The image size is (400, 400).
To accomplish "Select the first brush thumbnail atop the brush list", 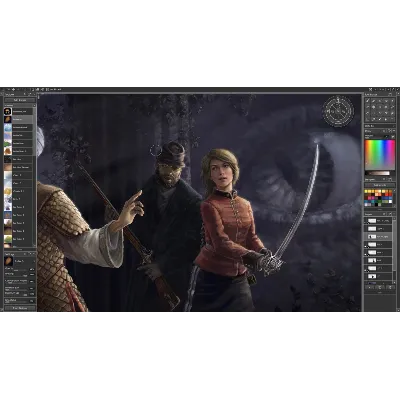I will pos(8,111).
